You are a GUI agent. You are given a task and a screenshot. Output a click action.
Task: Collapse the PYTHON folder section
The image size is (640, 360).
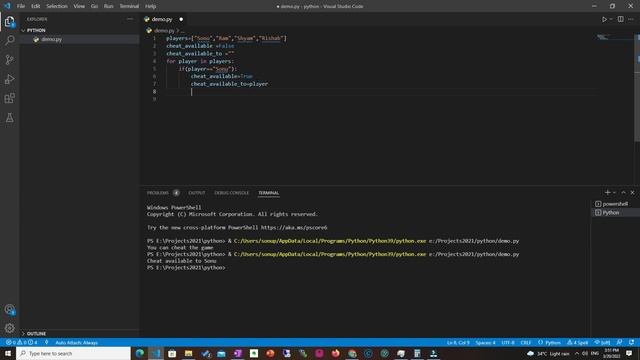pyautogui.click(x=80, y=30)
